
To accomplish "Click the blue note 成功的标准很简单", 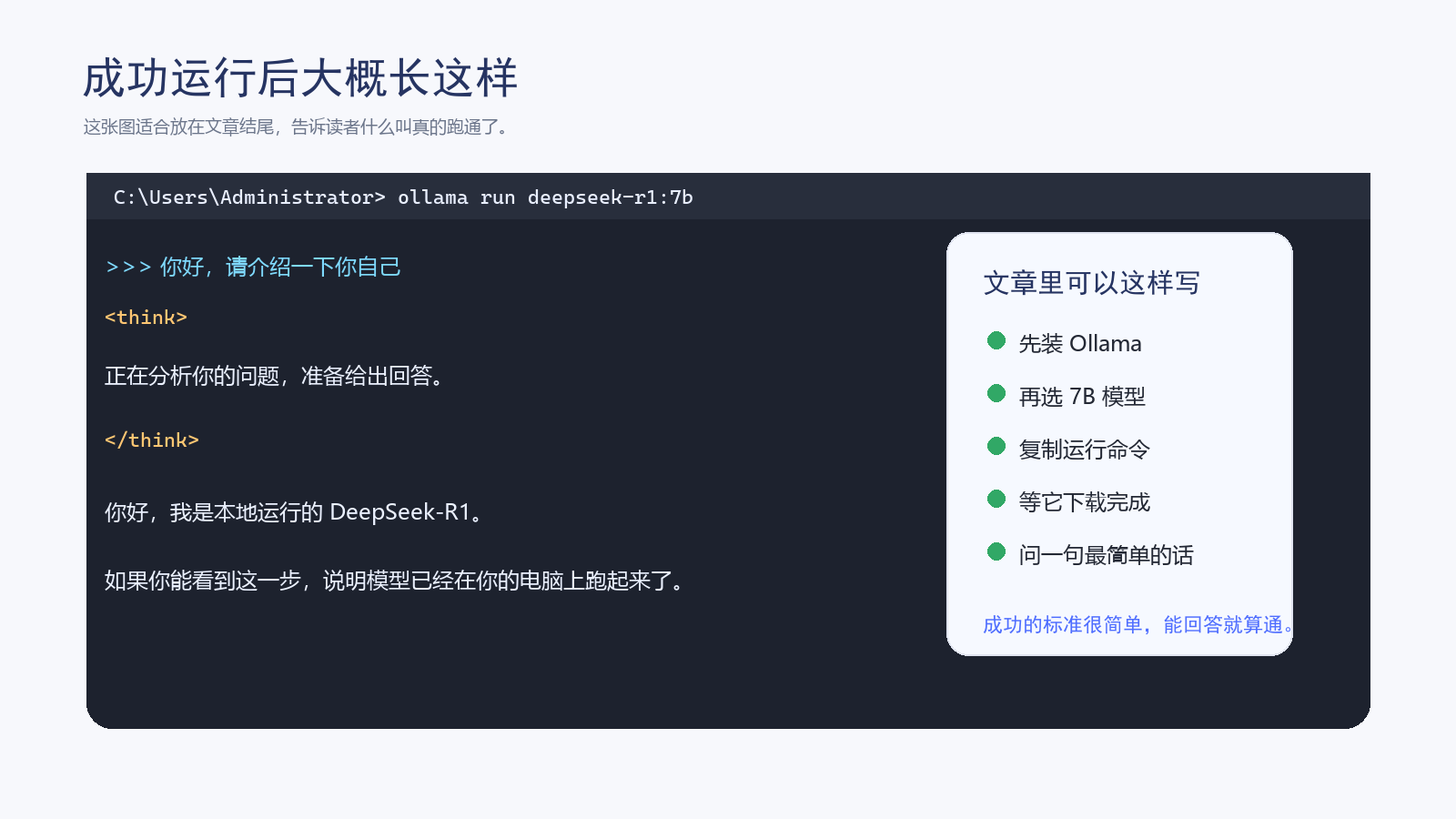I will click(x=1063, y=625).
